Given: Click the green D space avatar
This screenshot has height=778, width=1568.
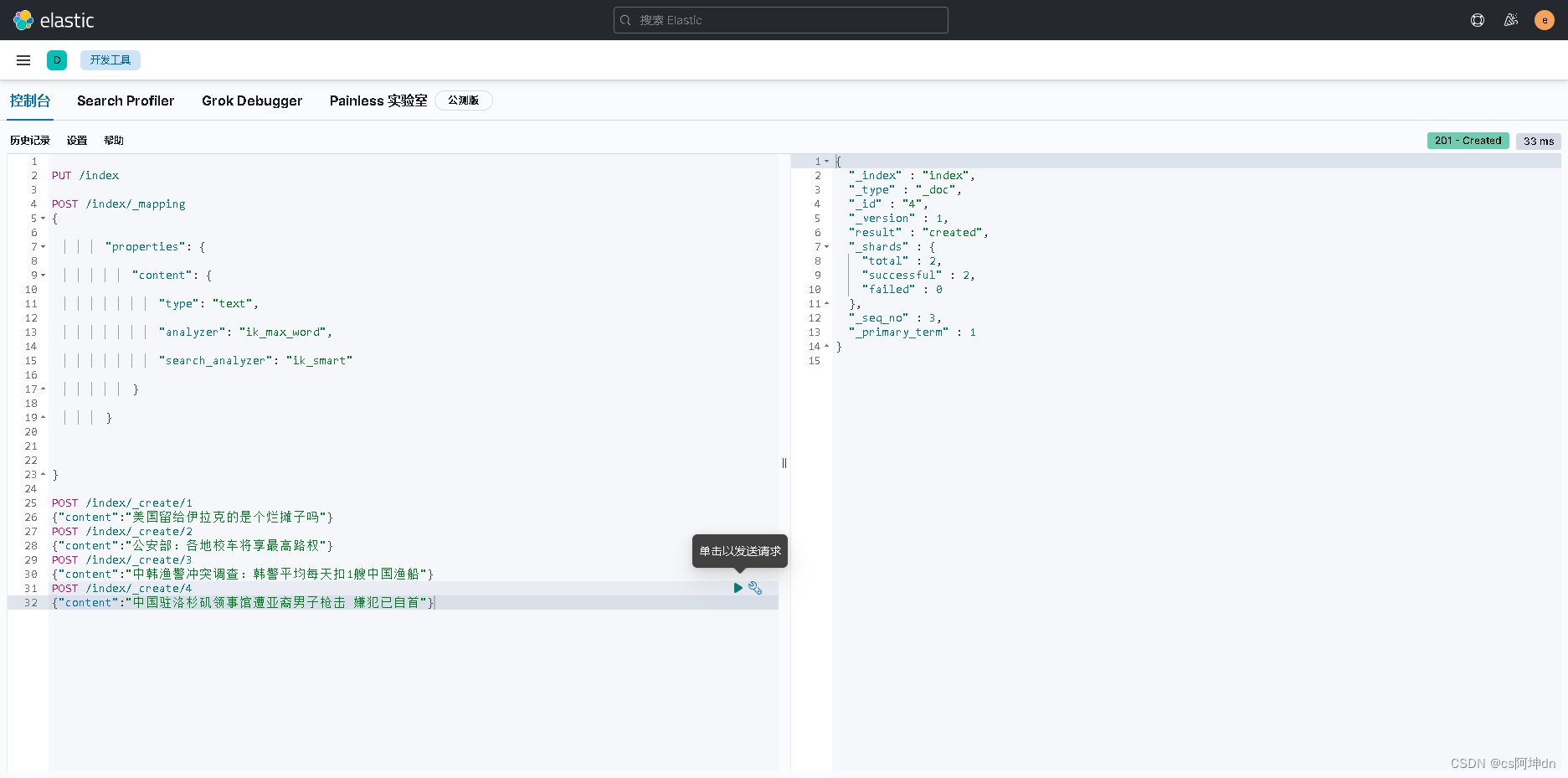Looking at the screenshot, I should tap(57, 60).
